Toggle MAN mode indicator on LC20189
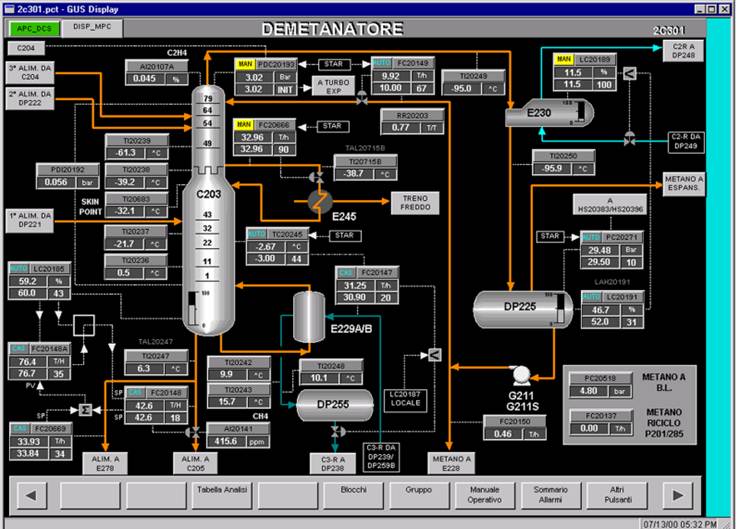The width and height of the screenshot is (740, 529). click(565, 60)
